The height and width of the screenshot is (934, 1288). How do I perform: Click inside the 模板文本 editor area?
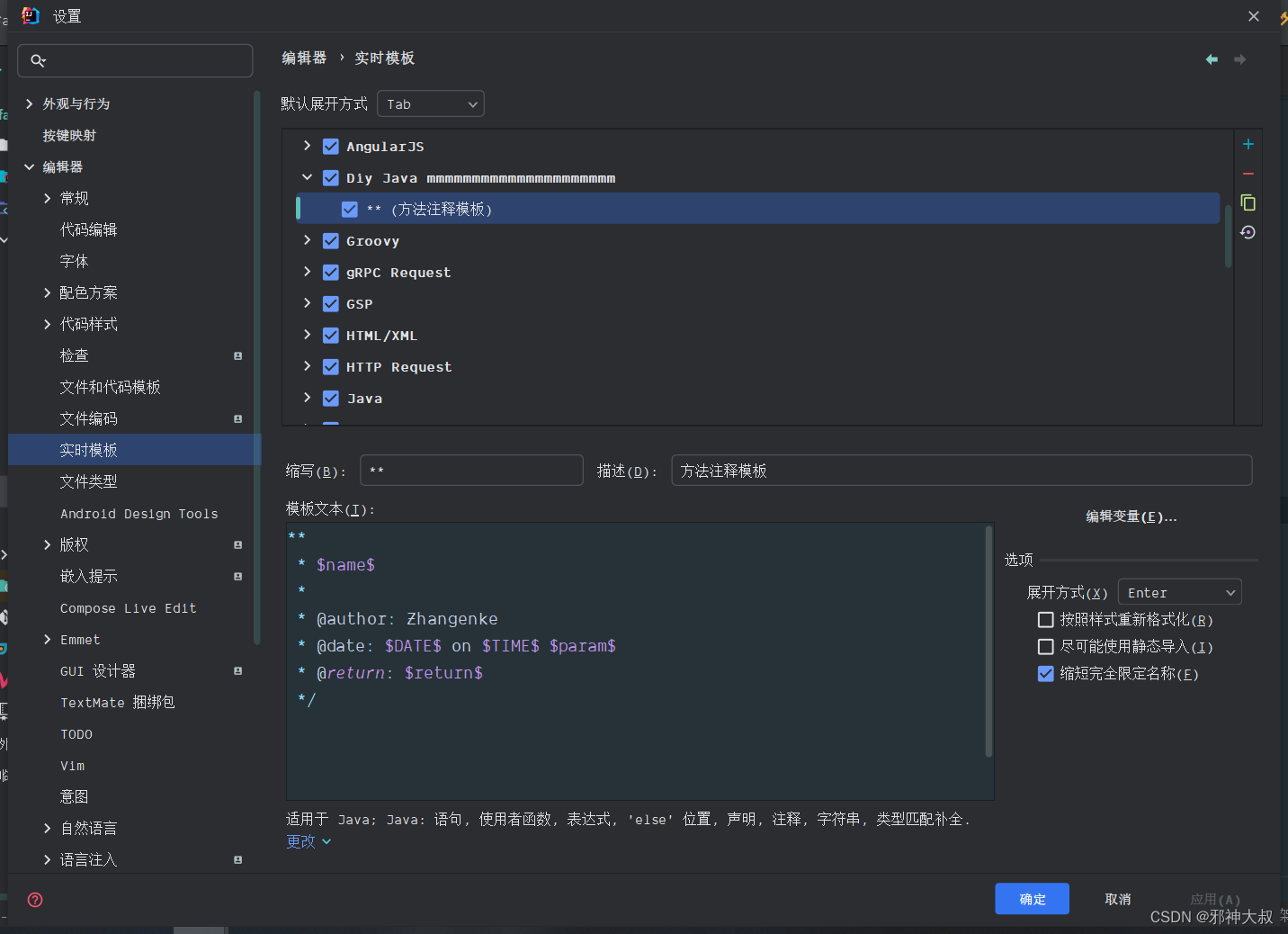(x=640, y=661)
